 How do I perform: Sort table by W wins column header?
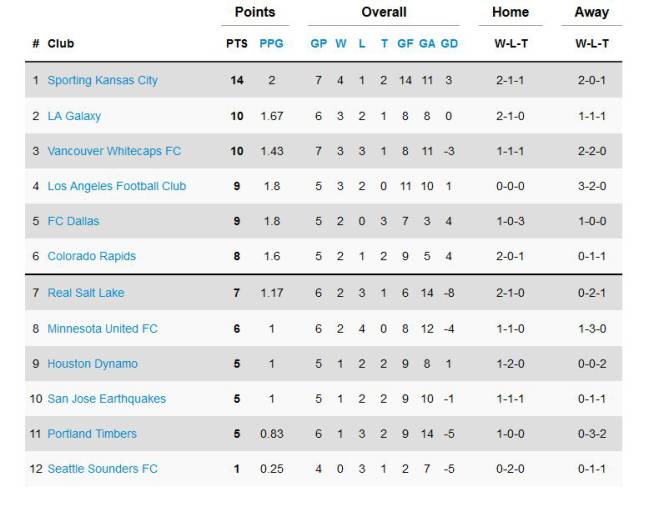pyautogui.click(x=341, y=43)
